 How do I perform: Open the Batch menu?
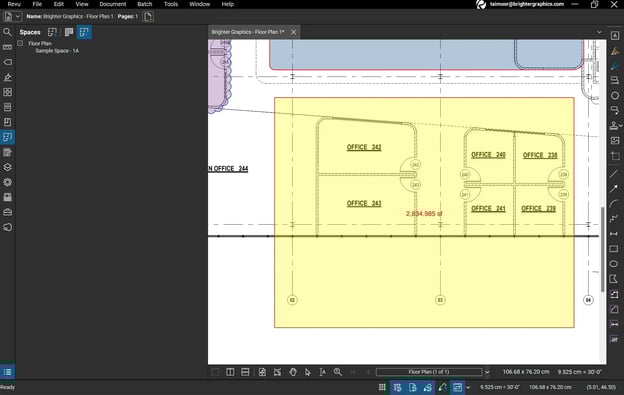click(145, 4)
